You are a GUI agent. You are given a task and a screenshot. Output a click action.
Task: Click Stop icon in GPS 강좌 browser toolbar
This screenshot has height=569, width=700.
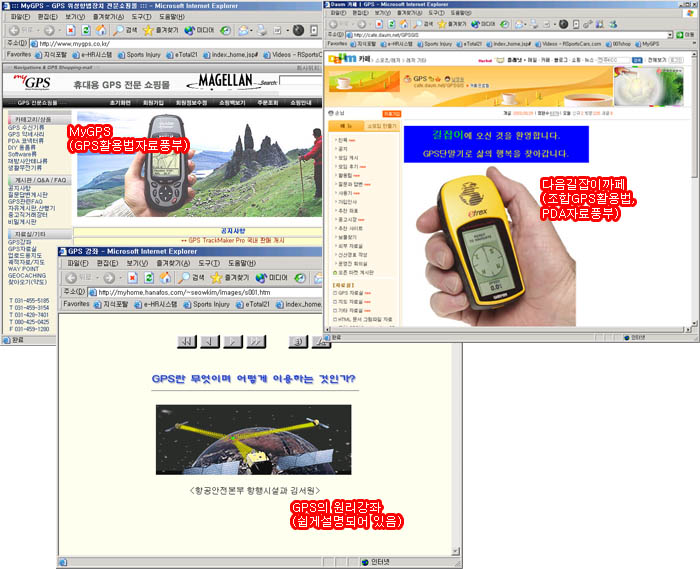(x=132, y=277)
